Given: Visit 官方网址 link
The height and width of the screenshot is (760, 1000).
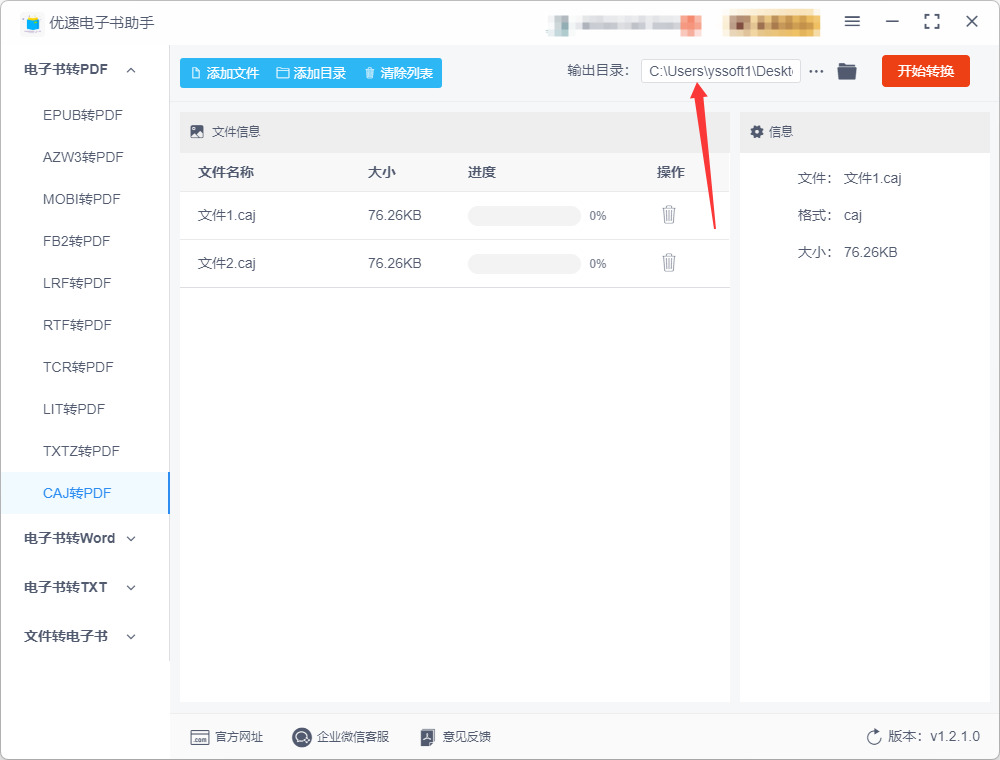Looking at the screenshot, I should [x=226, y=737].
